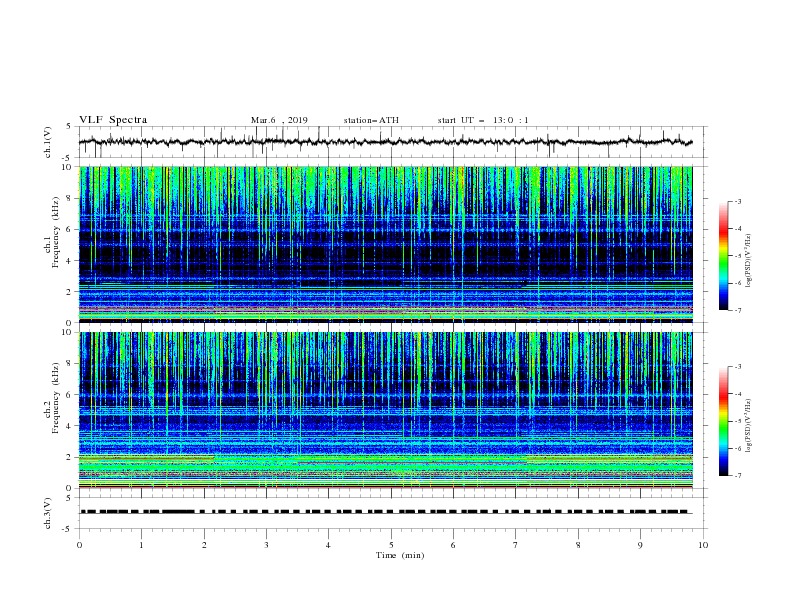Click the time axis tick '7'

516,545
